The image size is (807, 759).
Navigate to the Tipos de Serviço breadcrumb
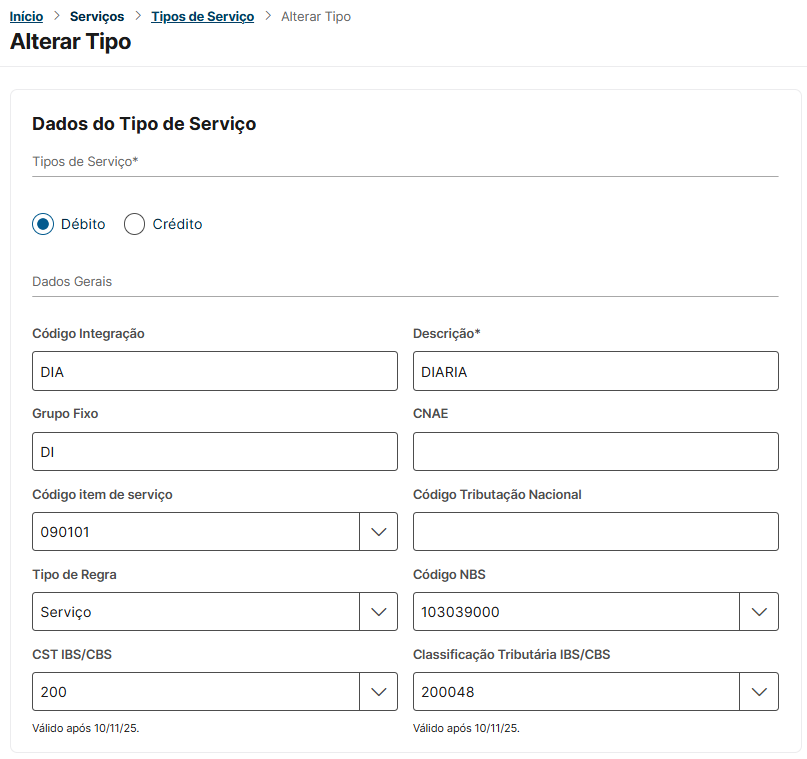(202, 17)
